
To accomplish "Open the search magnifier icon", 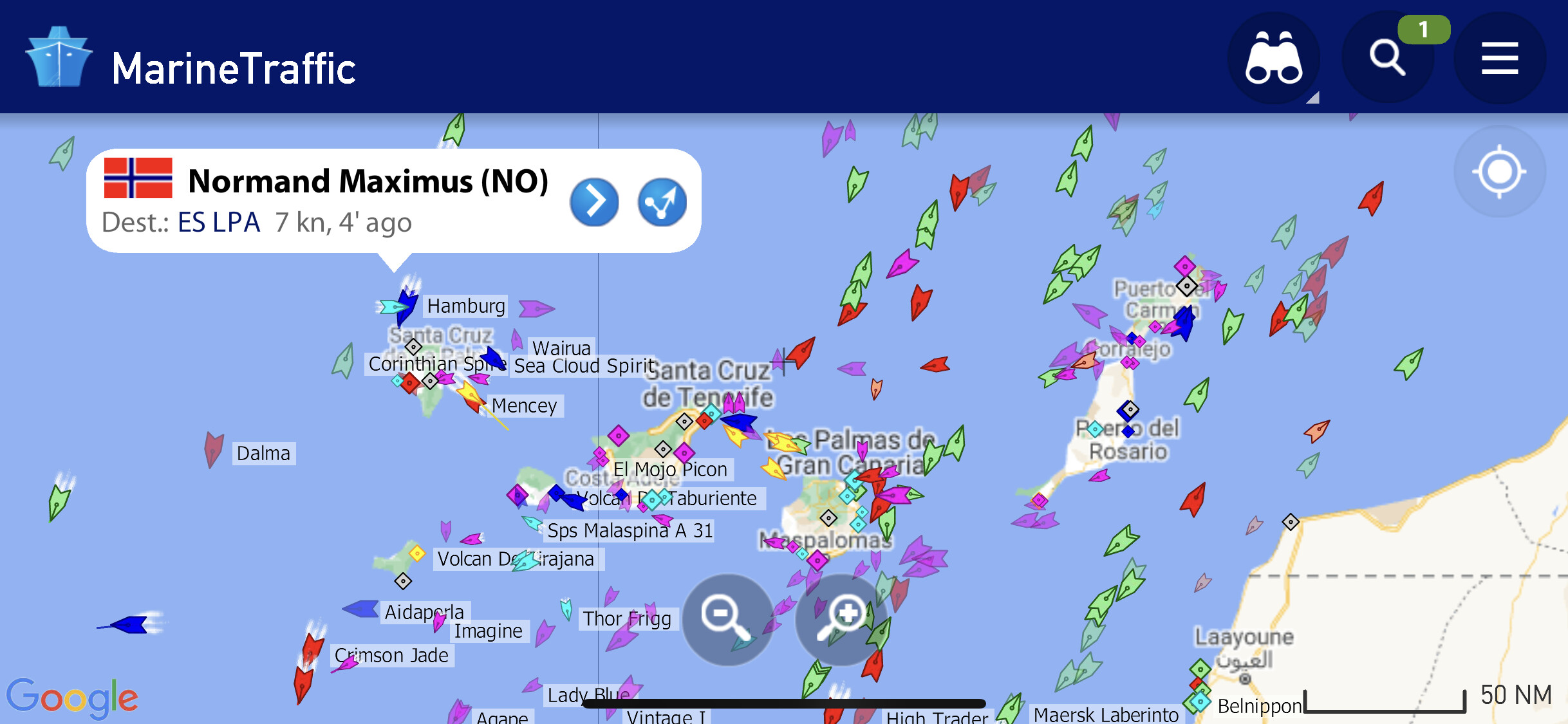I will click(x=1387, y=58).
